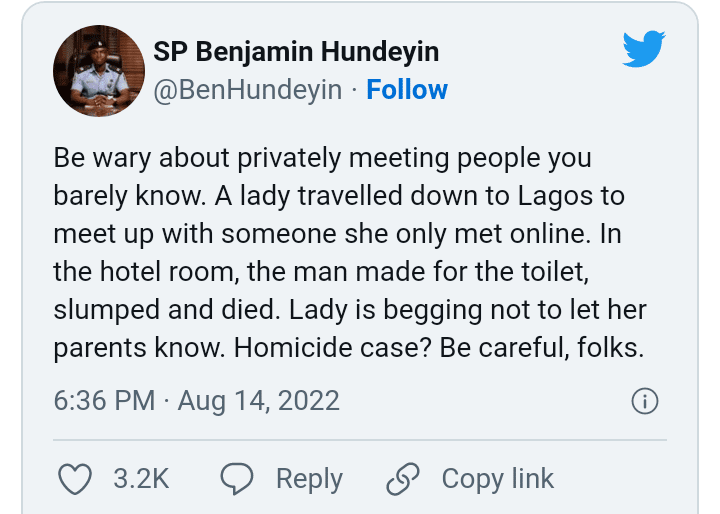Image resolution: width=720 pixels, height=514 pixels.
Task: Click the circled info icon
Action: point(646,402)
